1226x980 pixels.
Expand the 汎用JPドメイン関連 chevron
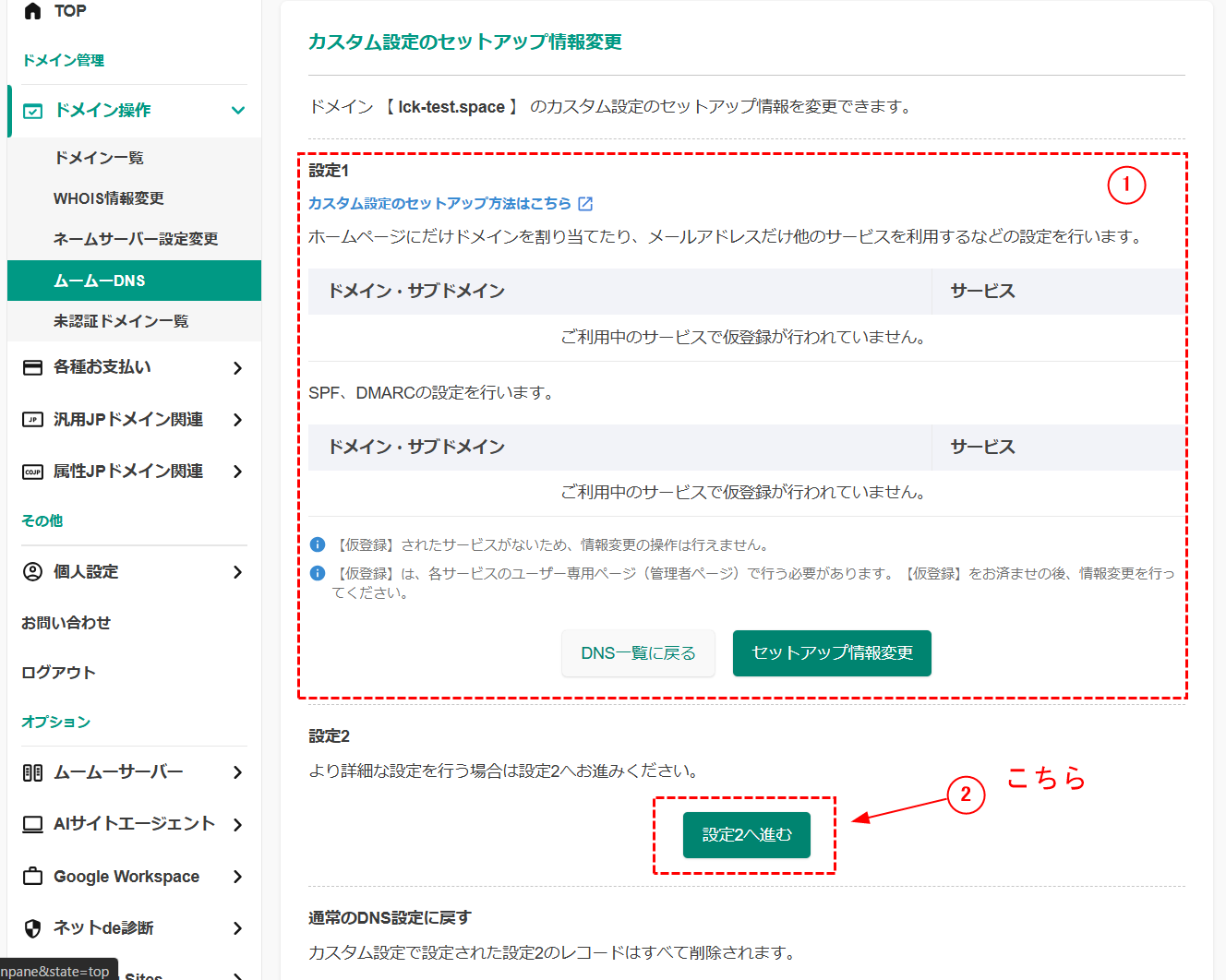coord(238,420)
